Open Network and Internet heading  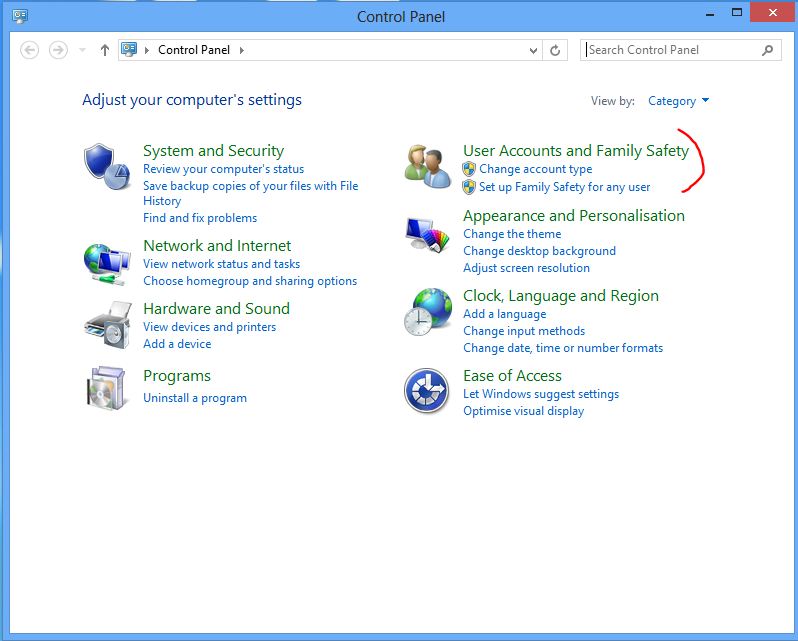coord(217,246)
